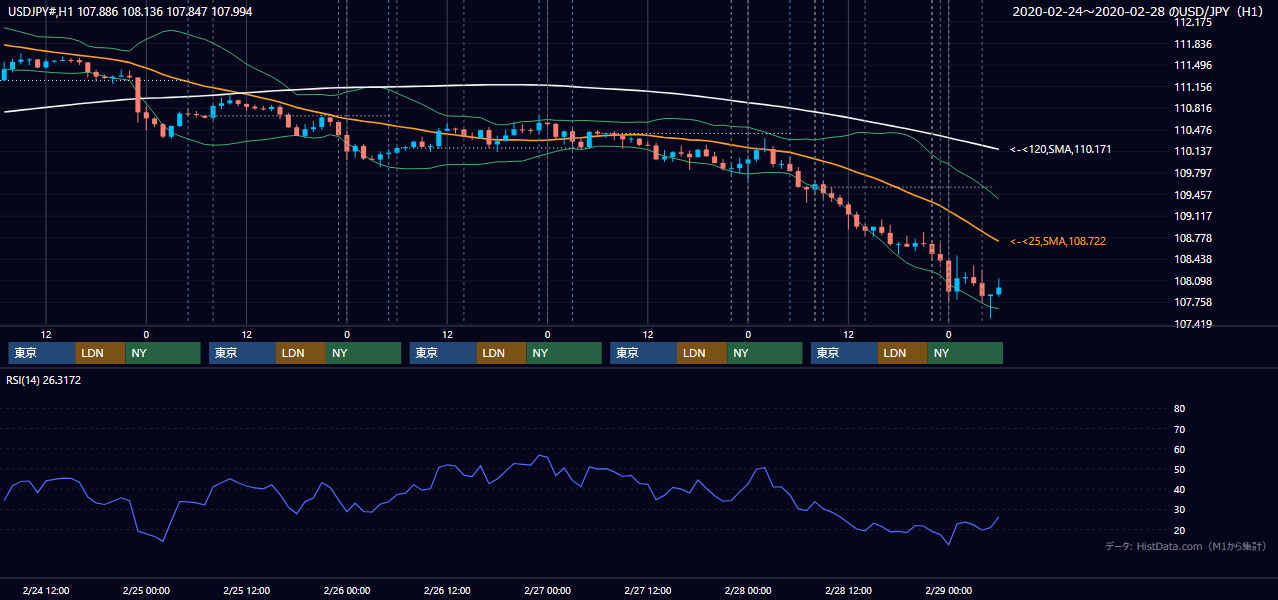Click the RSI 20 level label
1278x600 pixels.
click(1179, 530)
